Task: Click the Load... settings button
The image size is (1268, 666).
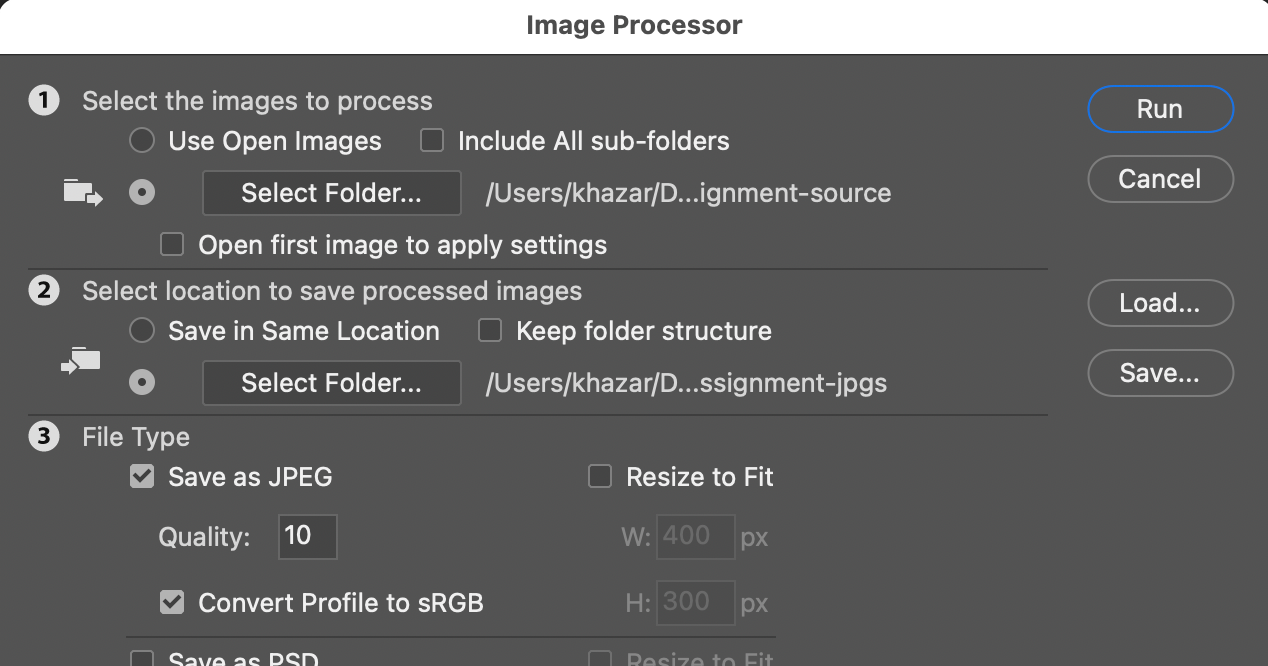Action: [1160, 303]
